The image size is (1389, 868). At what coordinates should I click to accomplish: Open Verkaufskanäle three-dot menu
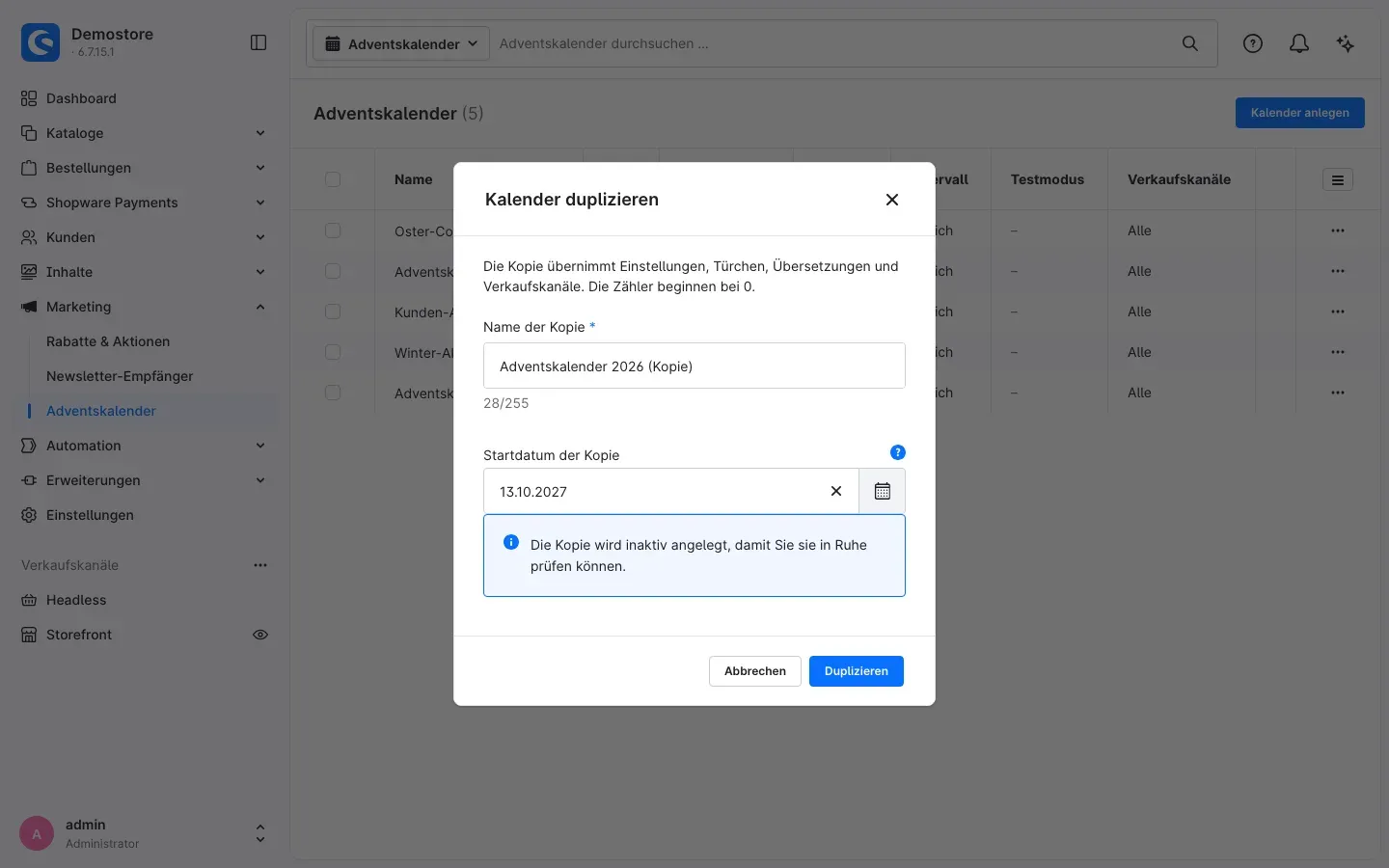coord(260,565)
